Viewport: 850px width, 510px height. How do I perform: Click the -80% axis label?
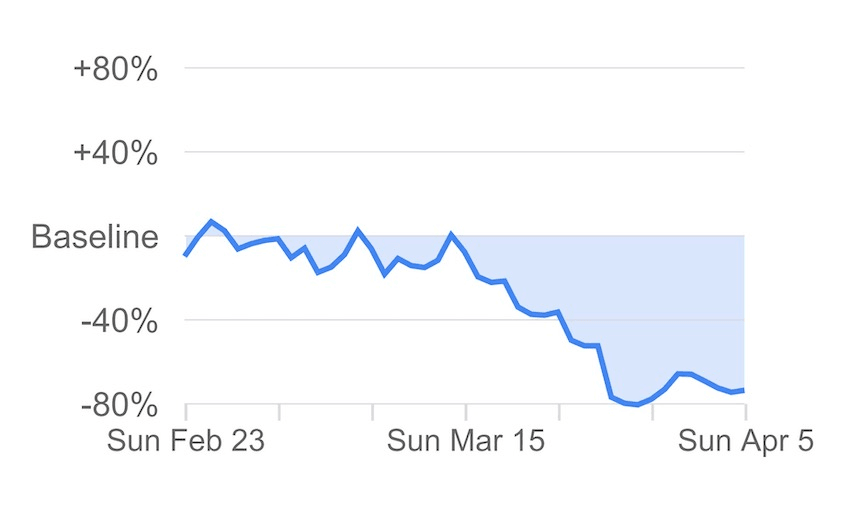[119, 406]
